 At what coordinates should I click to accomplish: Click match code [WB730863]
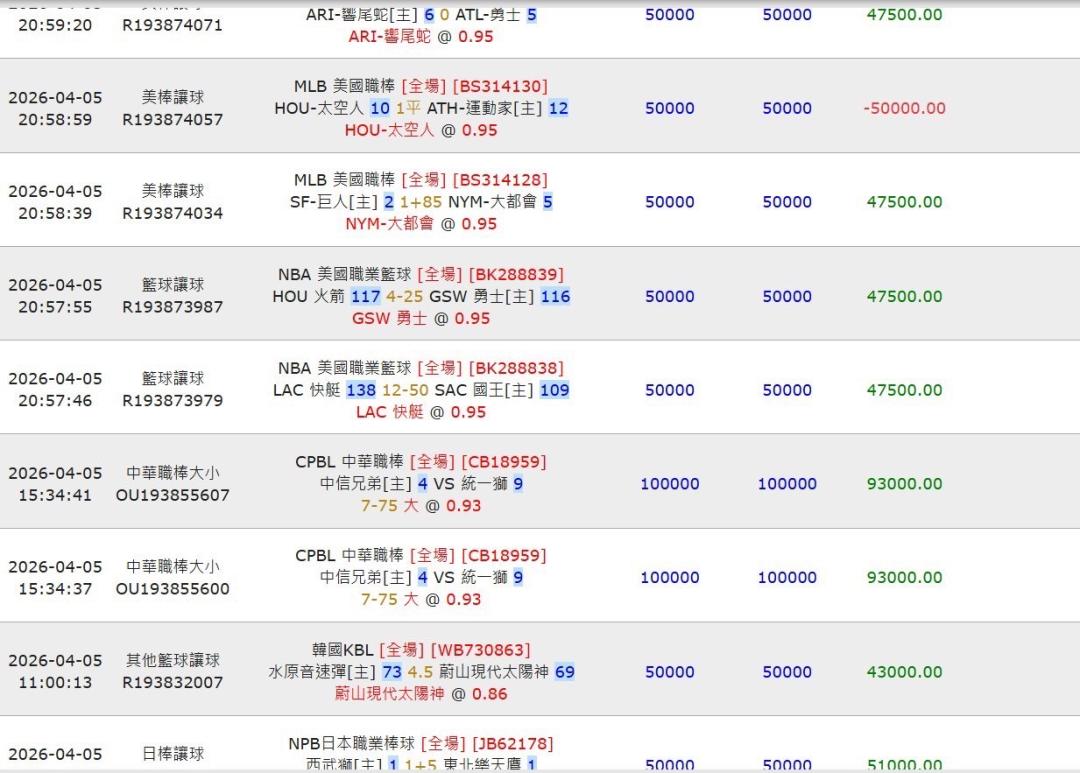click(x=481, y=650)
